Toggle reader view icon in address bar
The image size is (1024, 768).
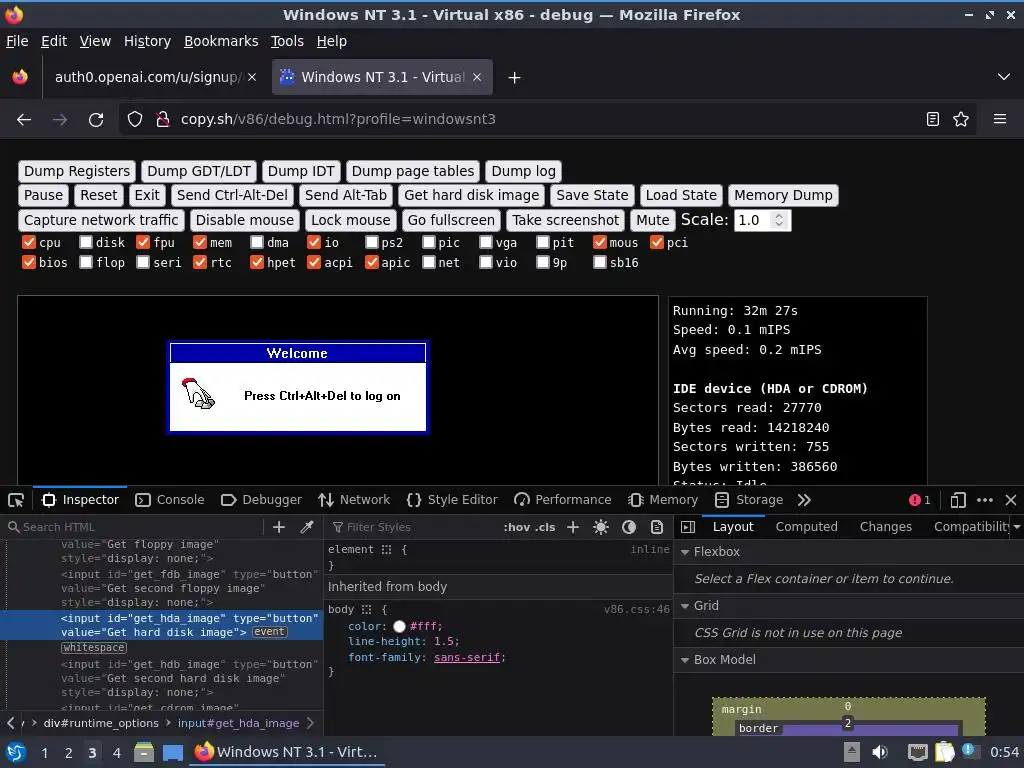tap(933, 119)
